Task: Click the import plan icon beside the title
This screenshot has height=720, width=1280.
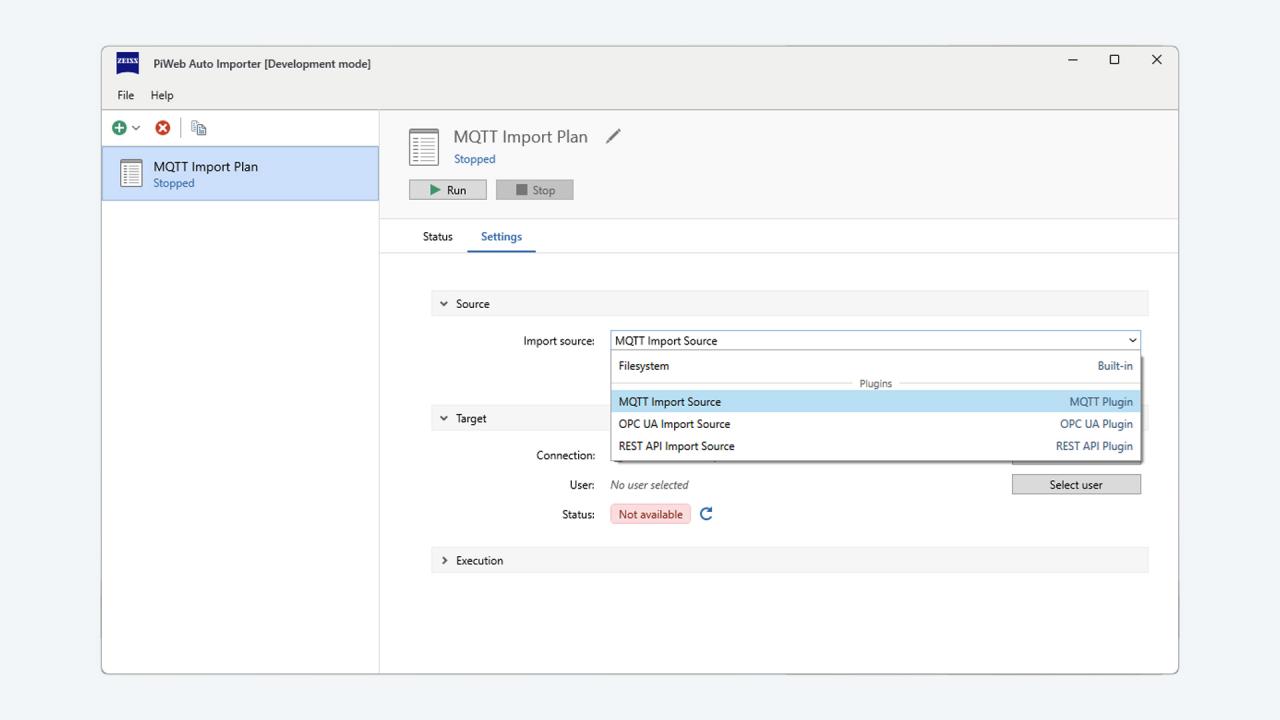Action: (423, 146)
